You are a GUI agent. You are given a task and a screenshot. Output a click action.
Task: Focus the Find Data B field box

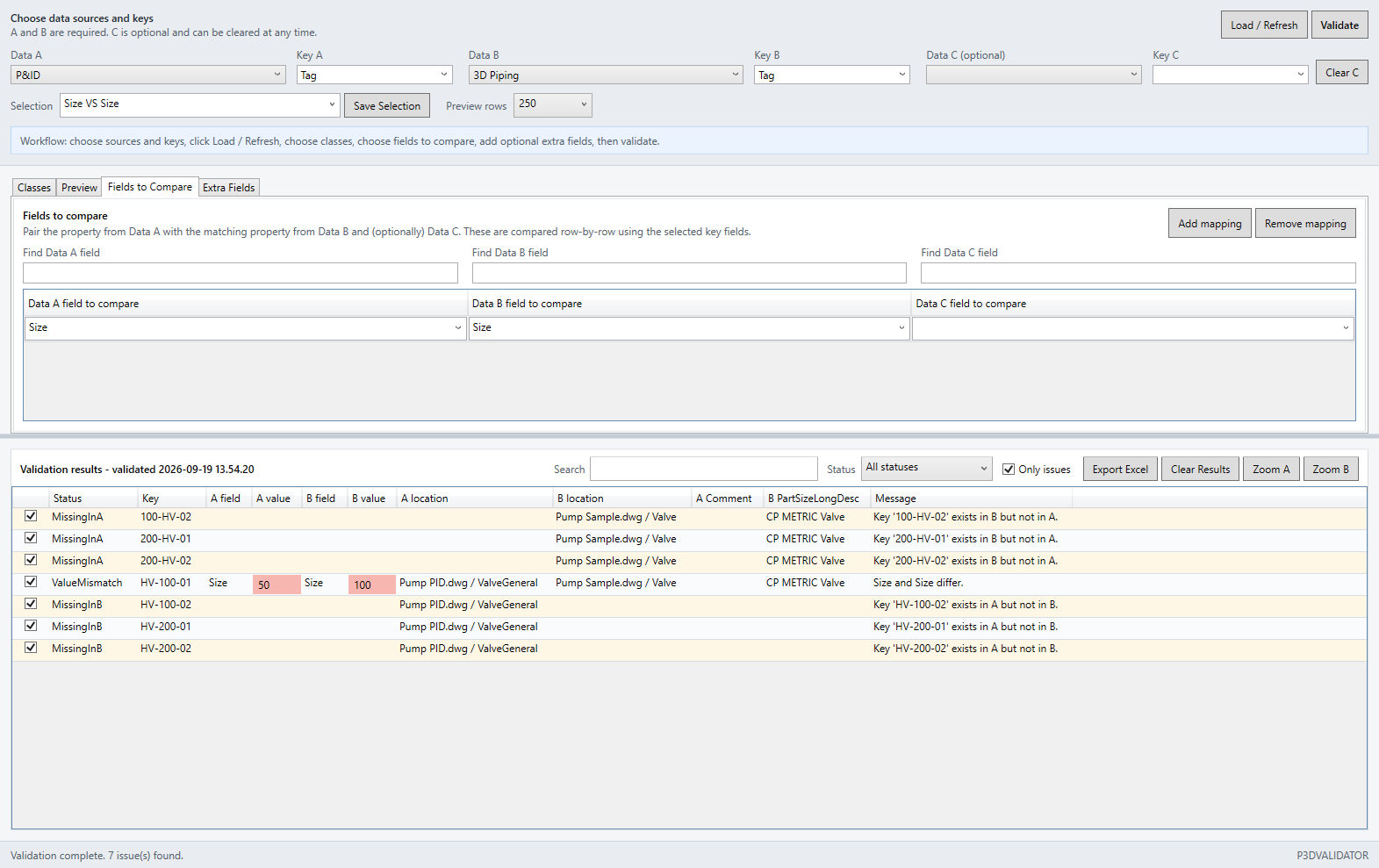point(689,273)
